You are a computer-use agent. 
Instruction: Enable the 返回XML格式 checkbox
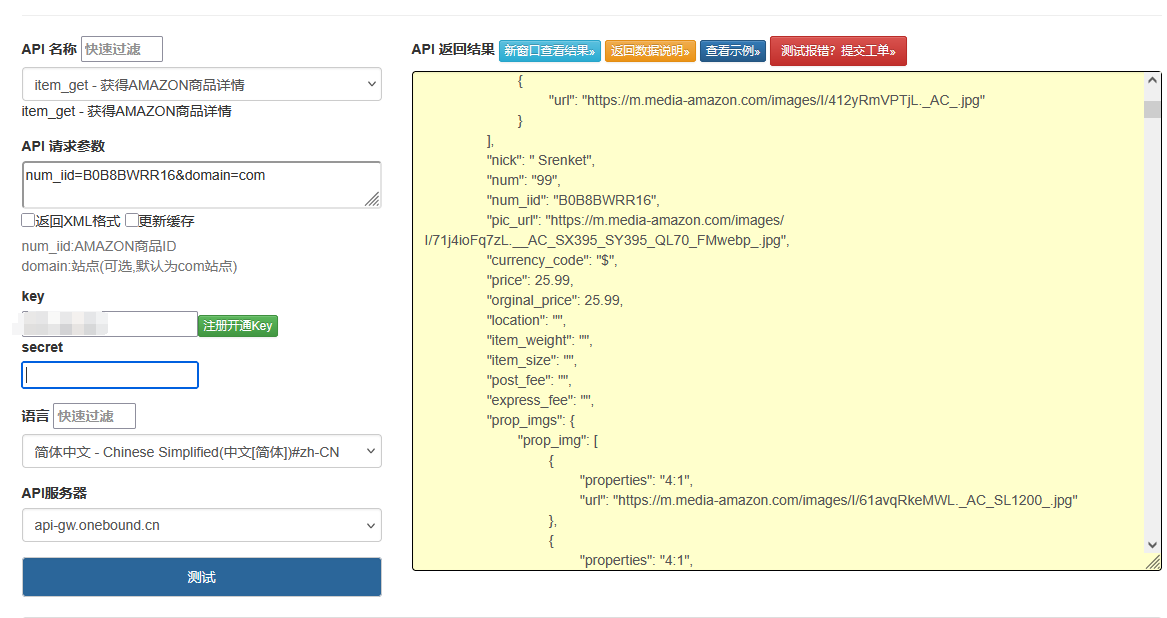(x=28, y=220)
